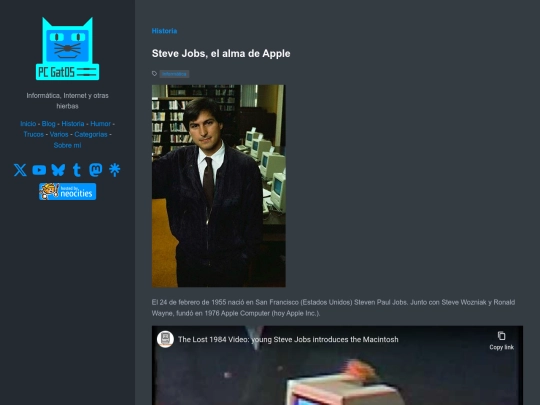Screen dimensions: 540x405
Task: Click the PC GatOS cat logo
Action: [x=68, y=49]
